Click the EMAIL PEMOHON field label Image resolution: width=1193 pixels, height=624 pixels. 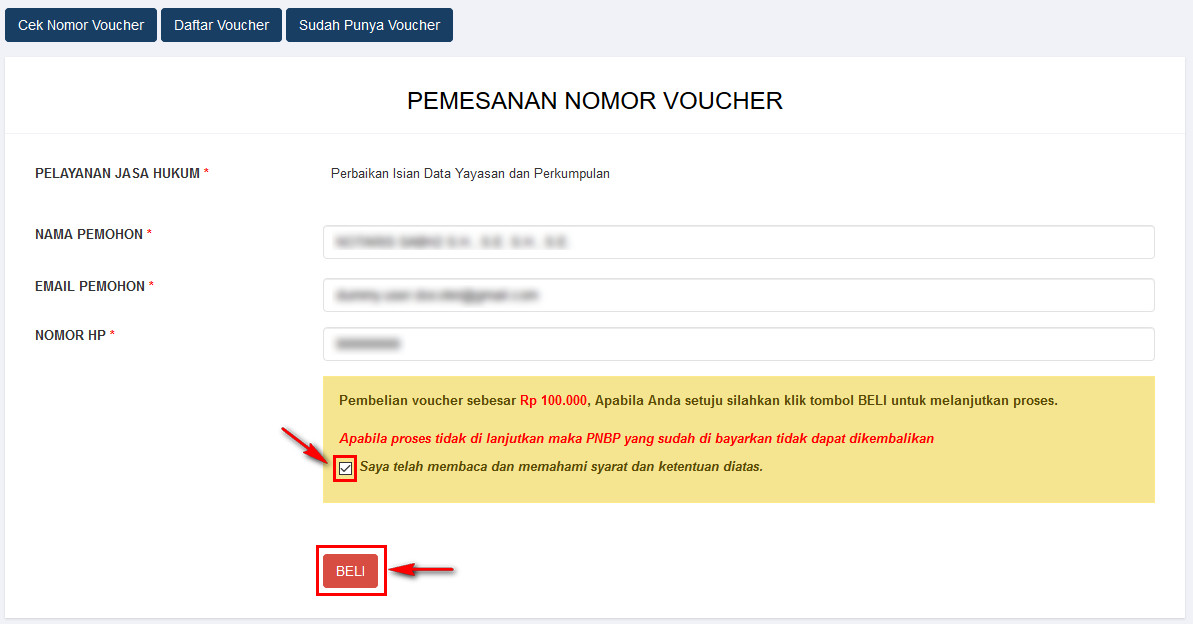(94, 286)
